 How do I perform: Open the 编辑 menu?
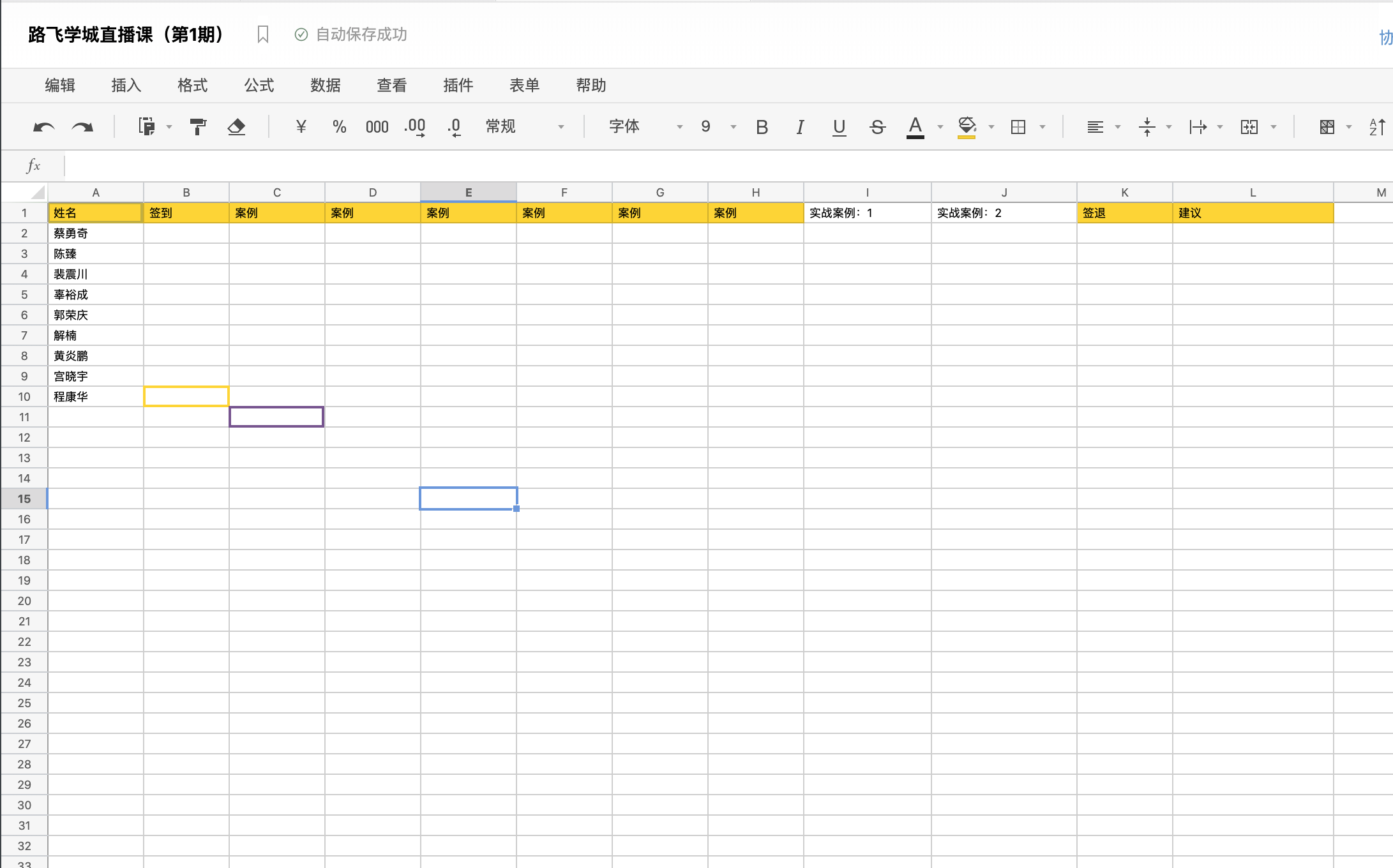(x=60, y=85)
